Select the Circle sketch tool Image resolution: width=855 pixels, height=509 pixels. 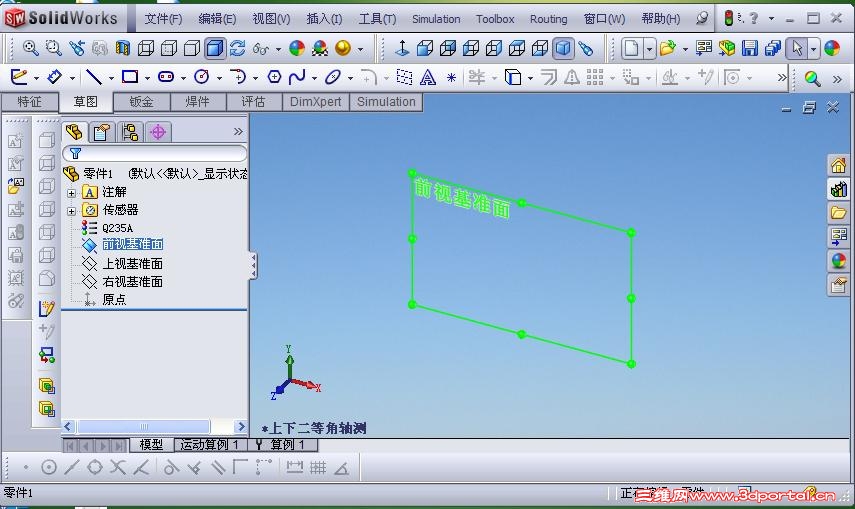[202, 77]
